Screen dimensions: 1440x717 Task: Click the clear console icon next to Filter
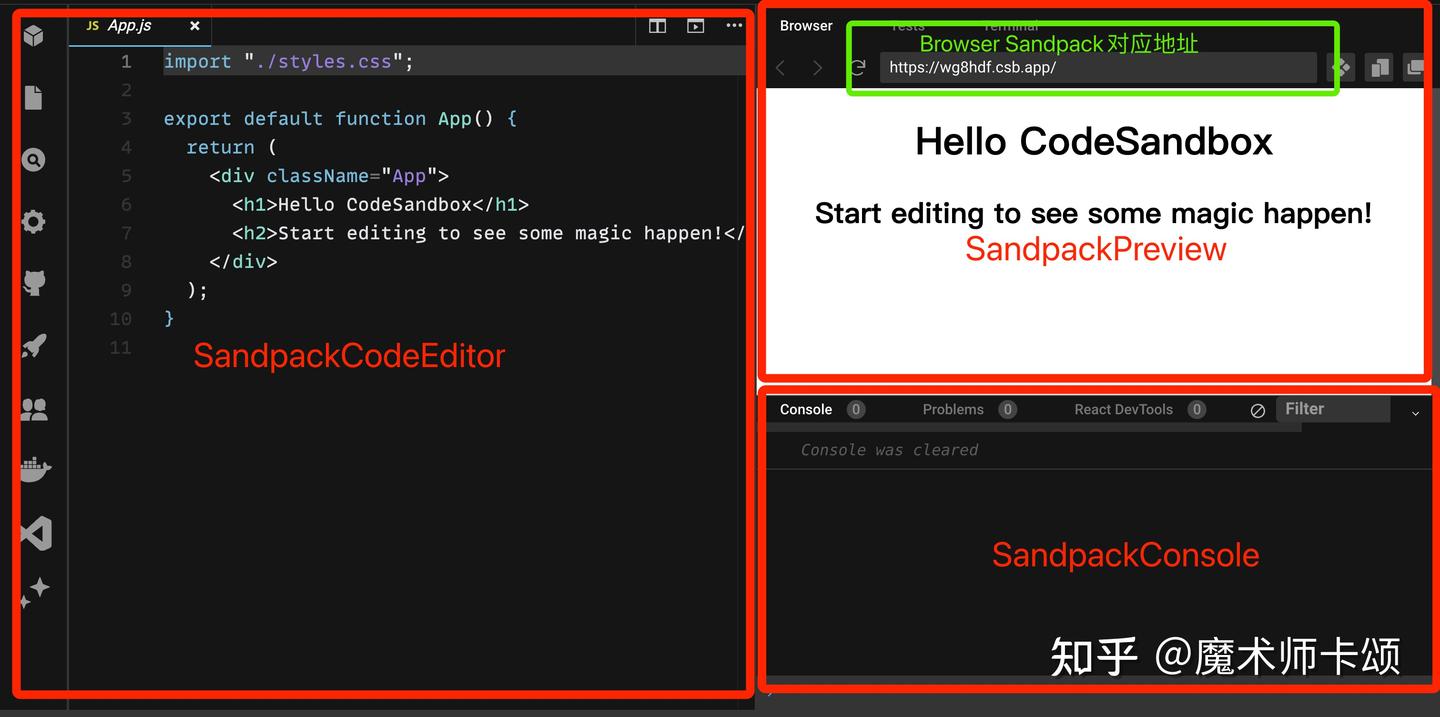(x=1258, y=410)
